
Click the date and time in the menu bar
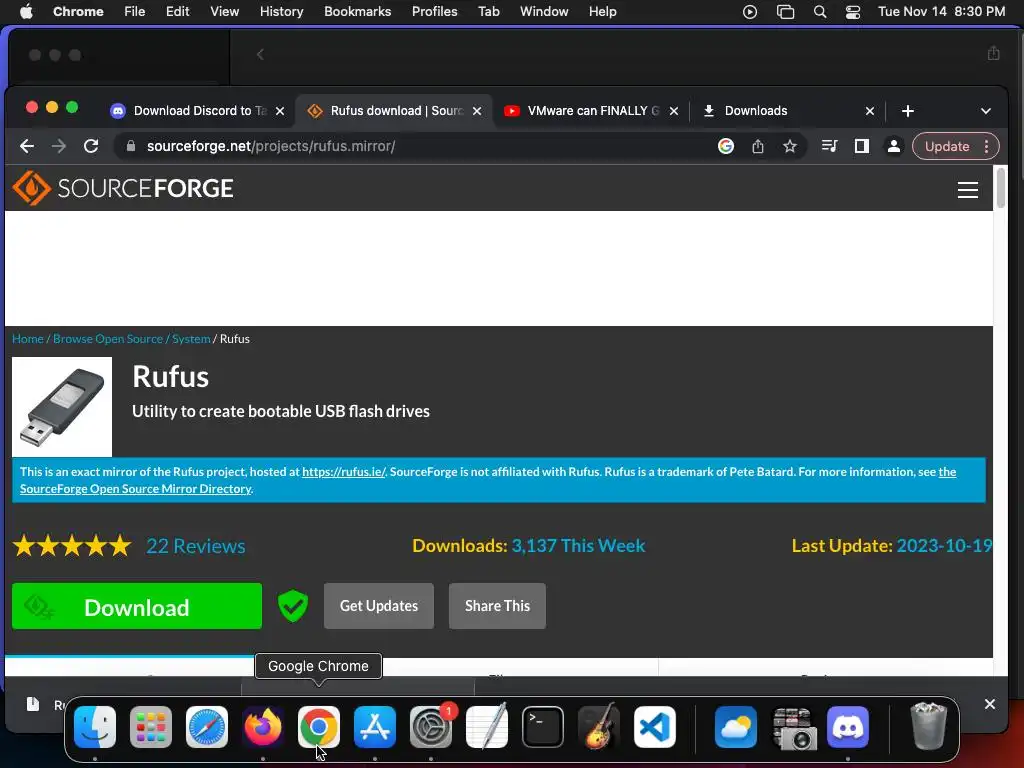pyautogui.click(x=941, y=12)
